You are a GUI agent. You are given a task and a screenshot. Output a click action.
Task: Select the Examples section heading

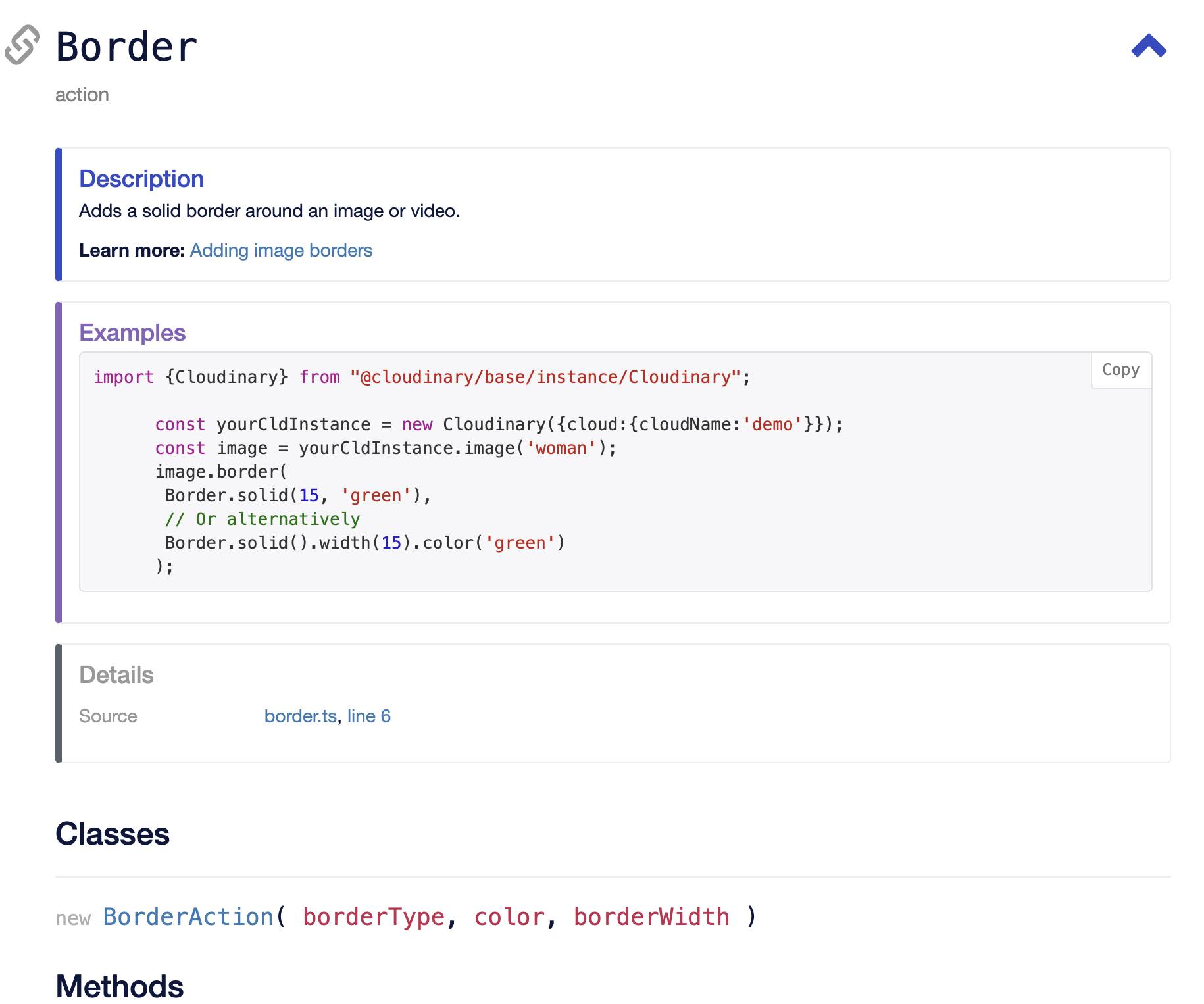coord(132,333)
